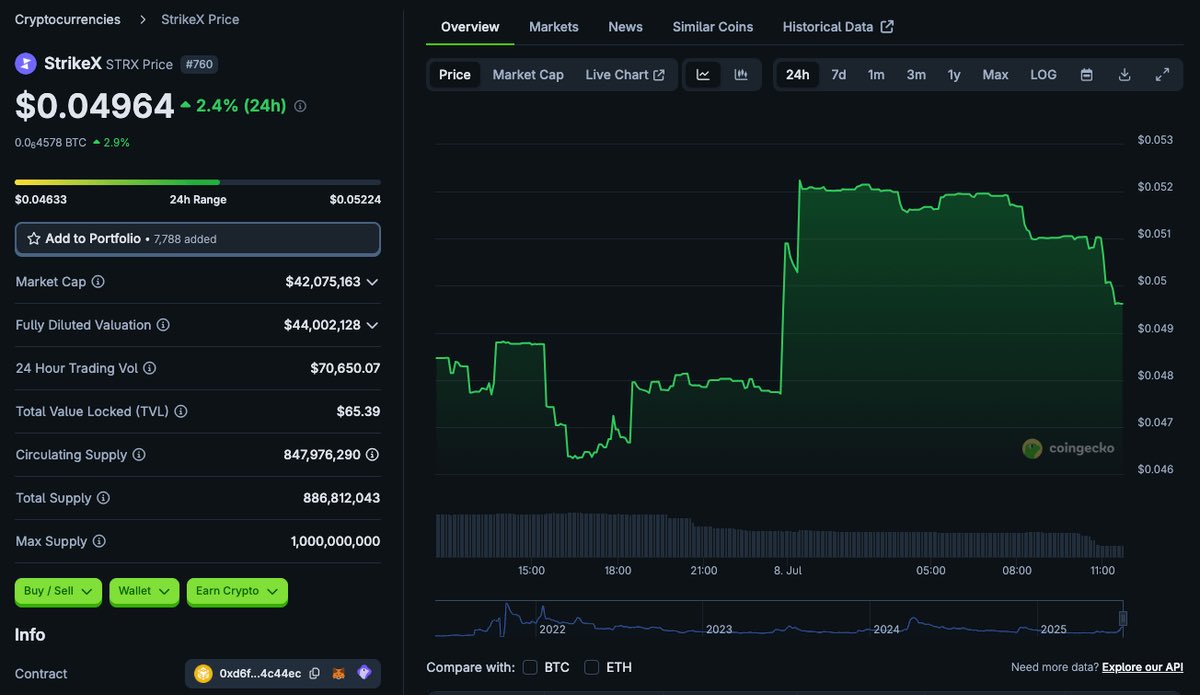The image size is (1200, 695).
Task: Select the 1y time range
Action: [x=954, y=75]
